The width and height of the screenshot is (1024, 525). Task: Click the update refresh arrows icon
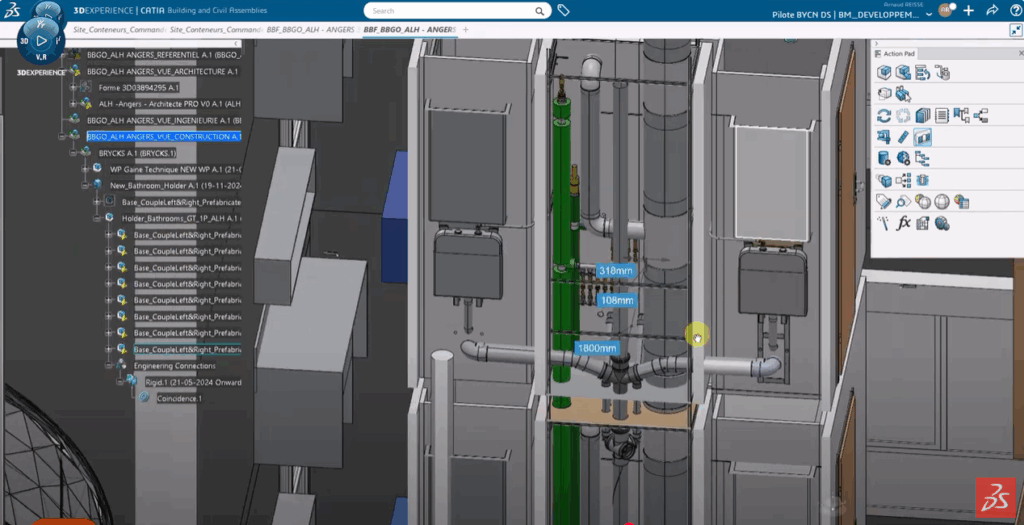(884, 115)
